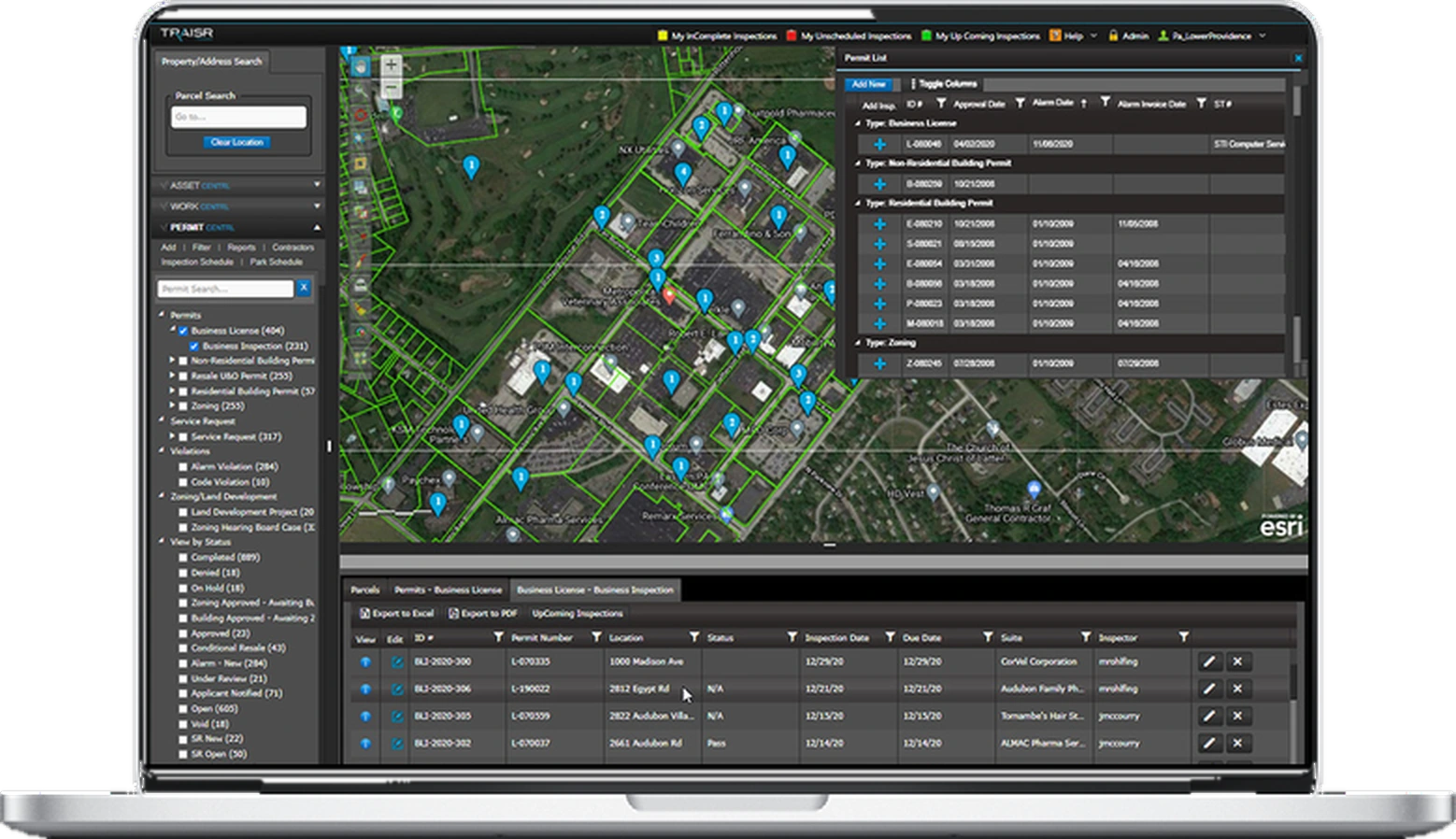Open the Help dropdown
The image size is (1456, 839).
point(1073,36)
